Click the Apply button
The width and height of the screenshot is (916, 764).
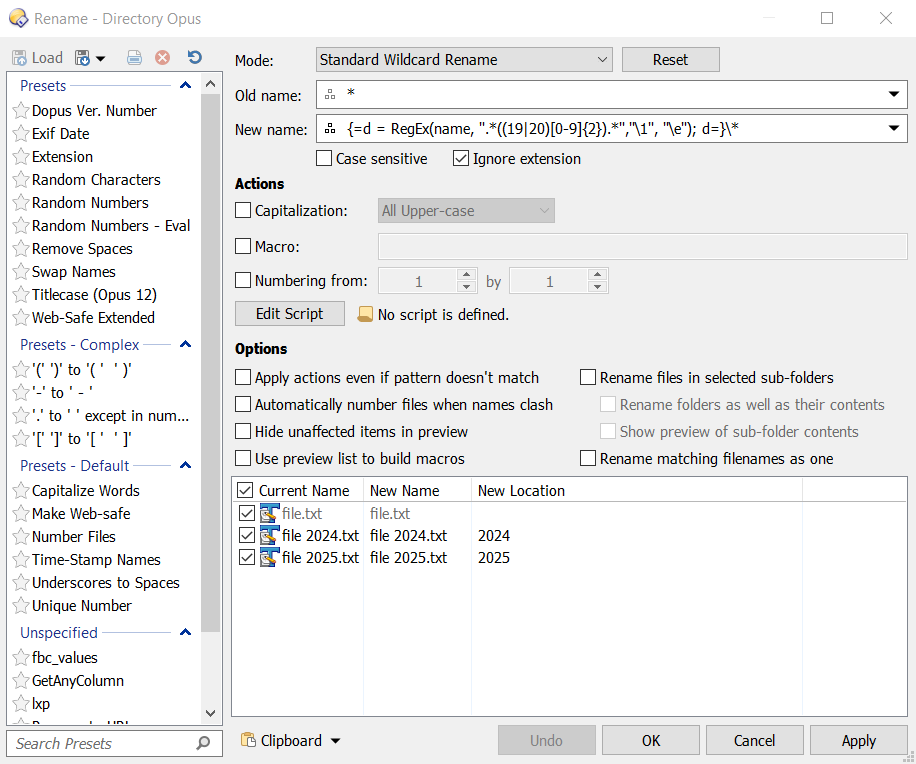tap(859, 741)
